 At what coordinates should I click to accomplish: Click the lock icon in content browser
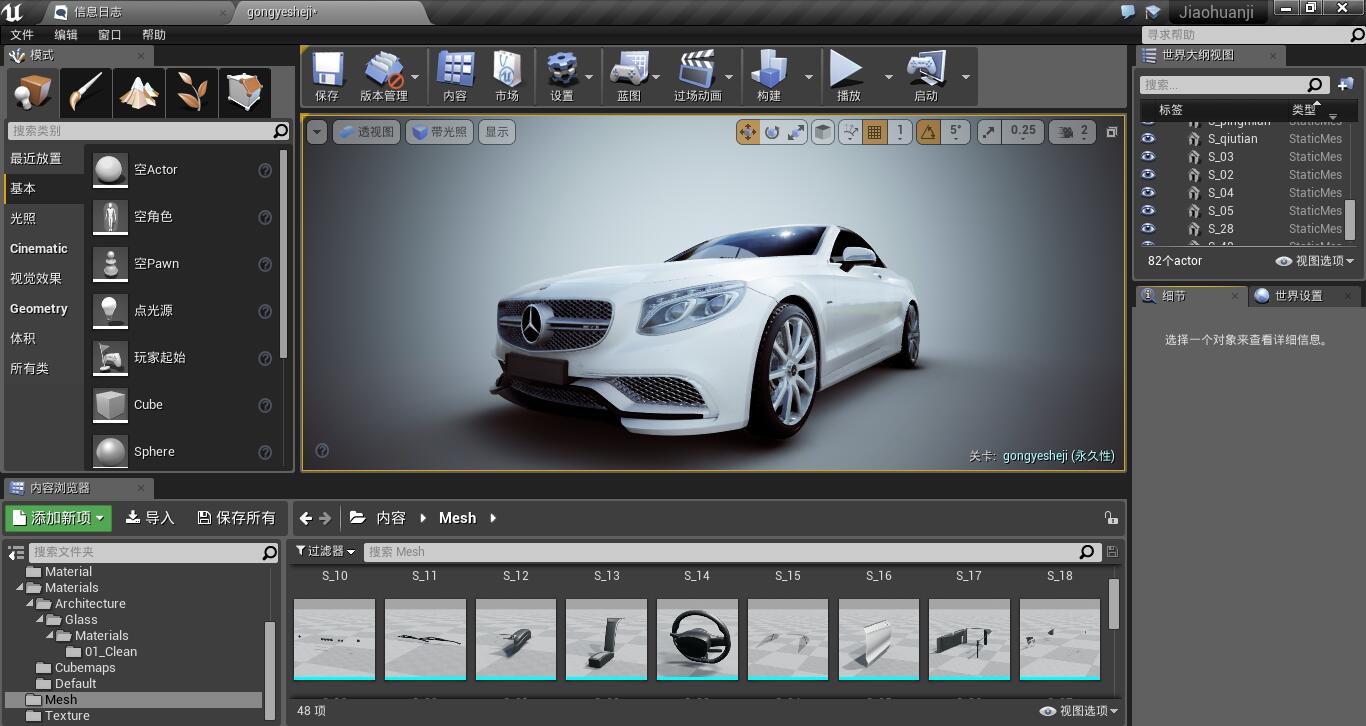point(1111,518)
